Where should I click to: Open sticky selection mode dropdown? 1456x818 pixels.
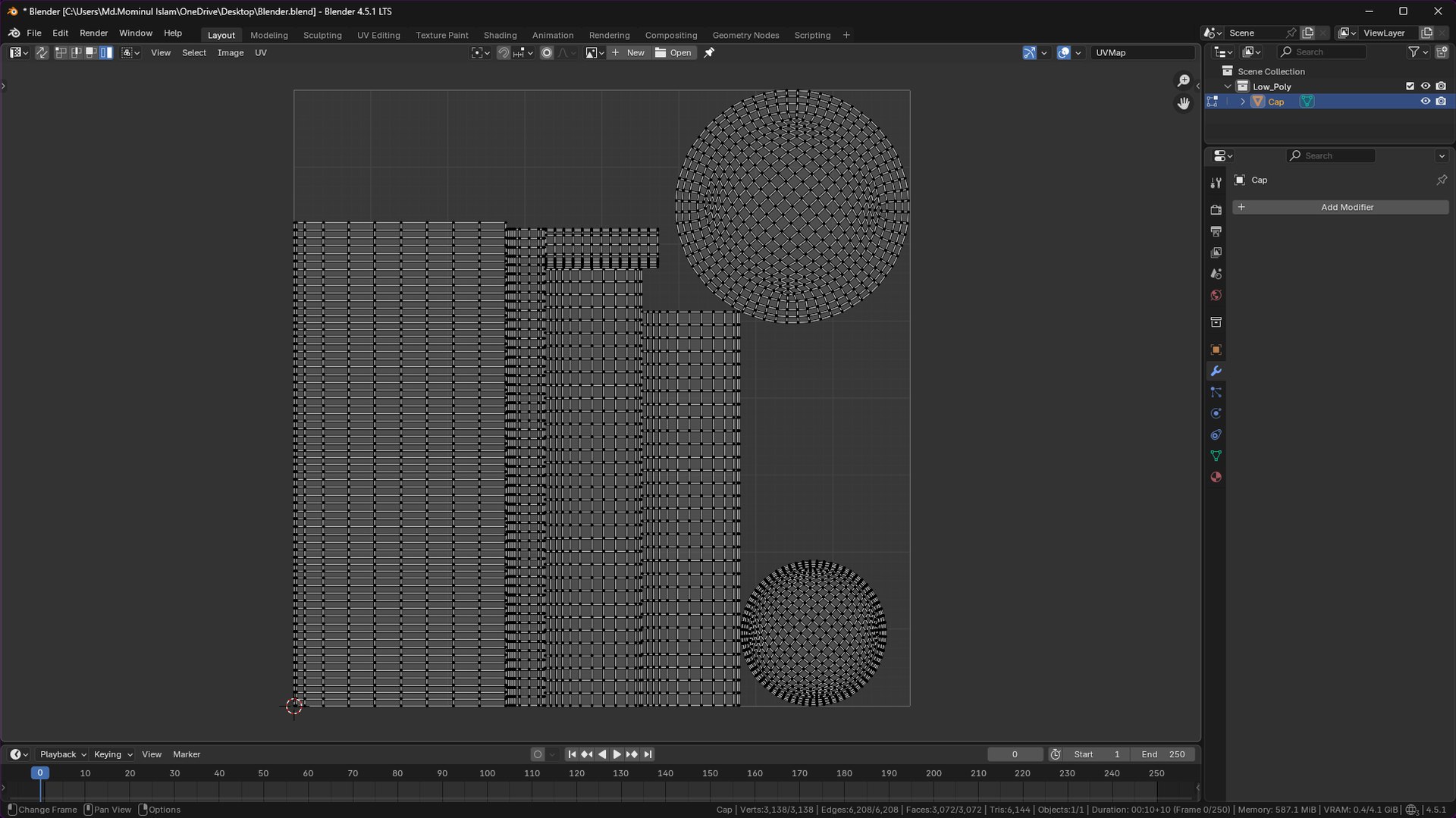(130, 53)
